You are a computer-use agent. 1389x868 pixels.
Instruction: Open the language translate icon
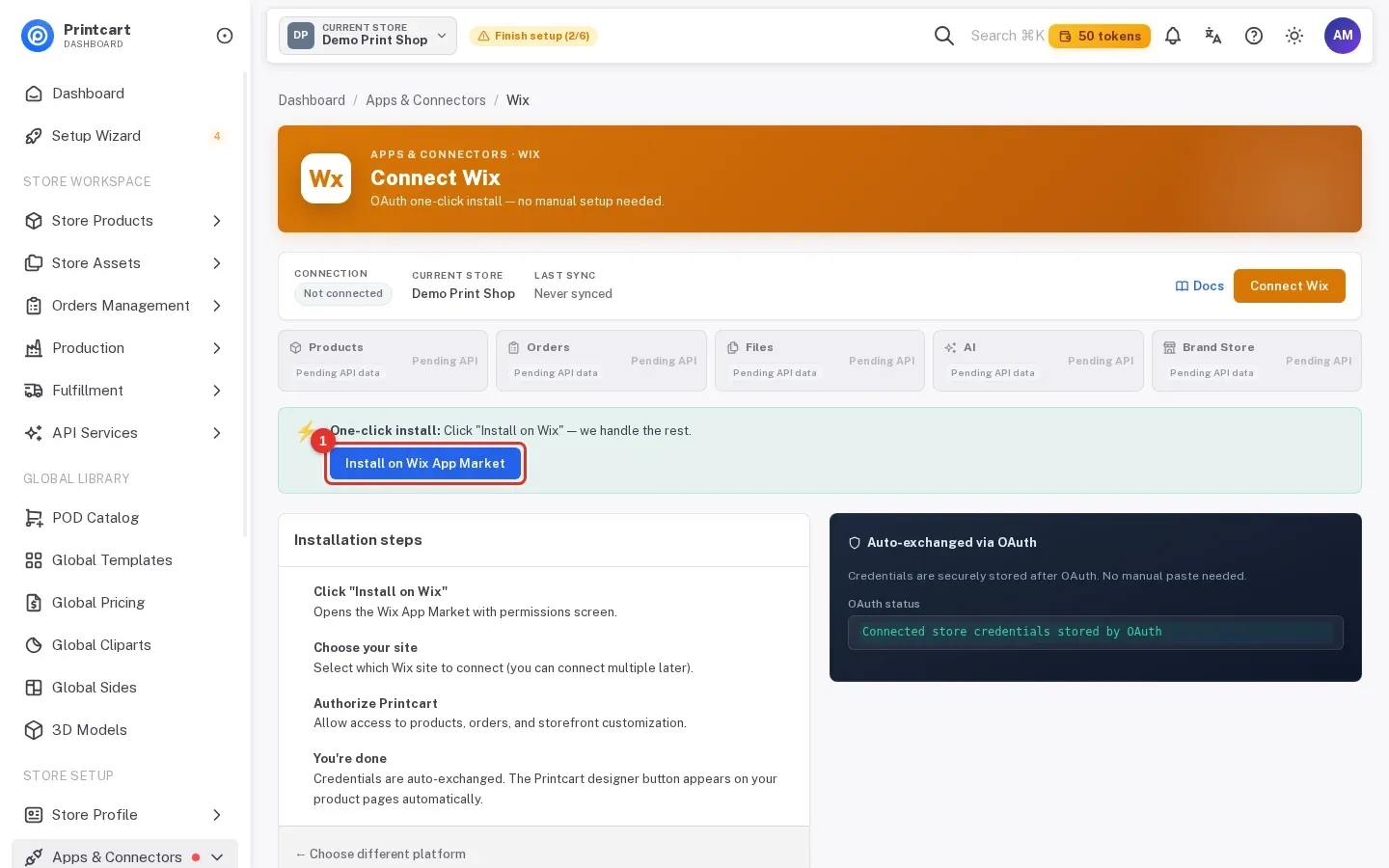(x=1213, y=36)
